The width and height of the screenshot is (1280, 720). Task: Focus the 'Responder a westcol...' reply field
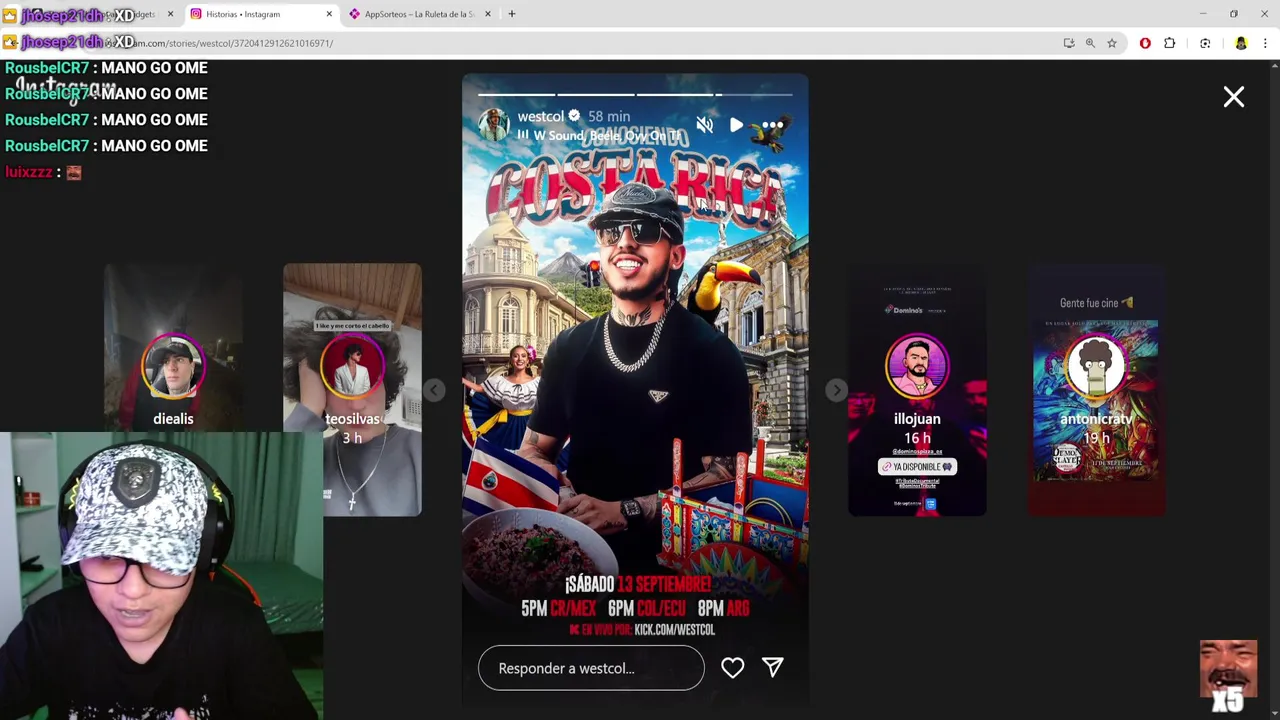(x=591, y=668)
